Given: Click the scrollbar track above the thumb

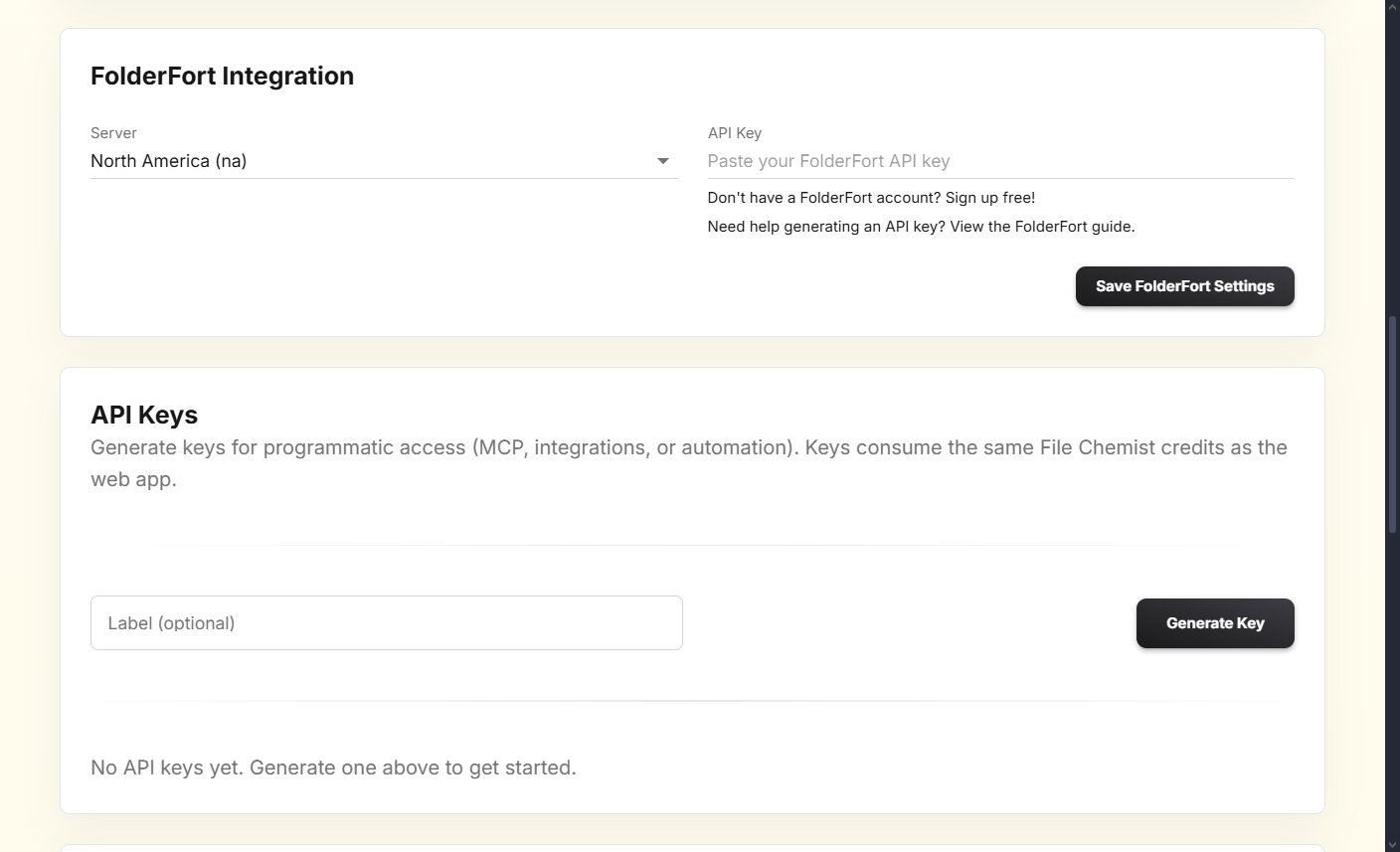Looking at the screenshot, I should pyautogui.click(x=1392, y=159).
